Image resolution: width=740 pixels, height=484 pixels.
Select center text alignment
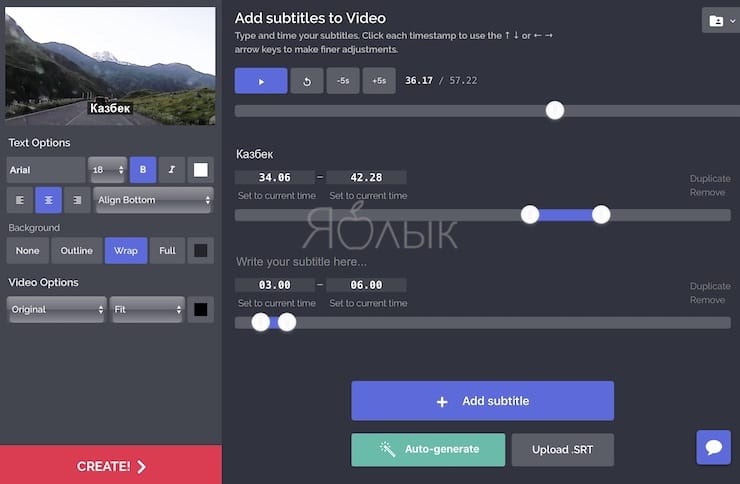[49, 200]
